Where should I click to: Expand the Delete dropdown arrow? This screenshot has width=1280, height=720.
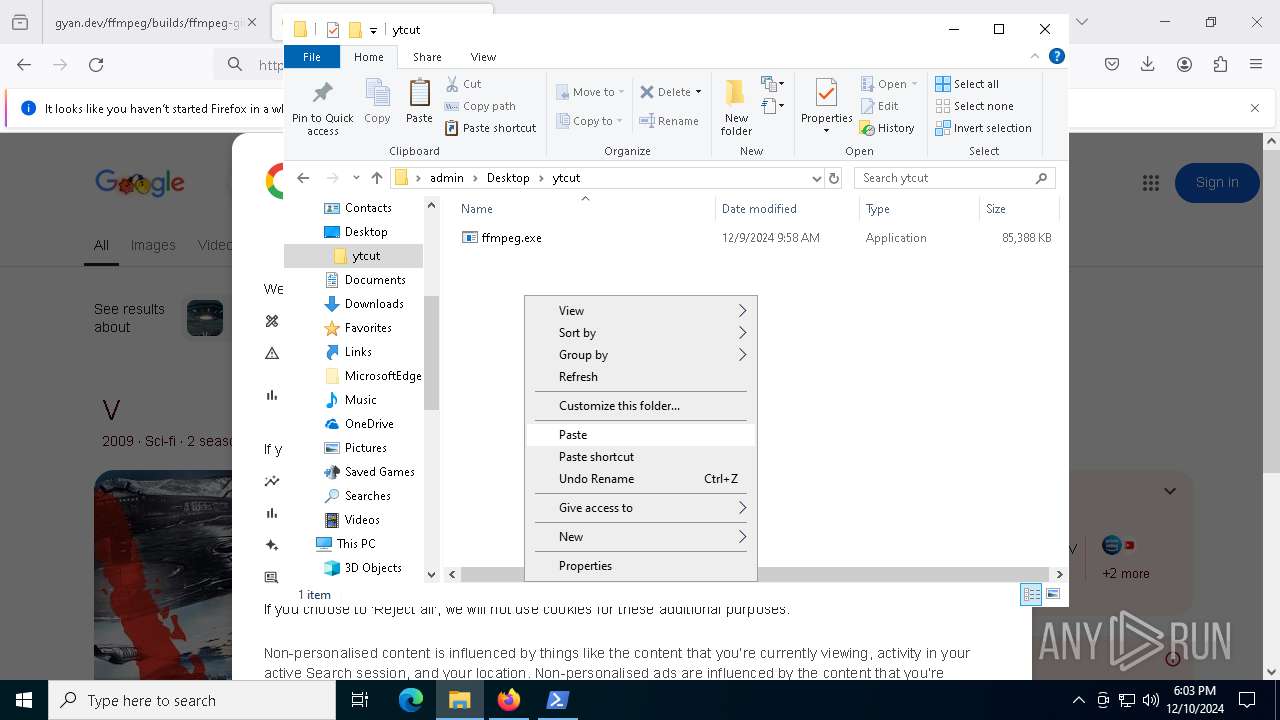[x=698, y=92]
